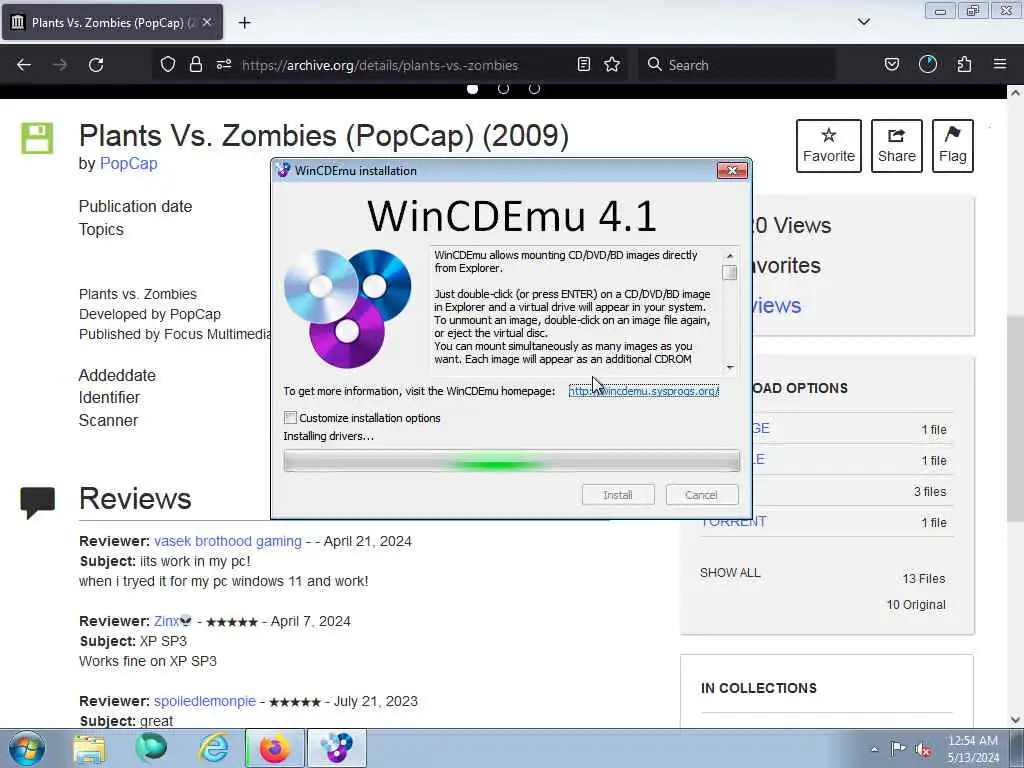
Task: Open Windows Explorer from taskbar
Action: pos(89,749)
